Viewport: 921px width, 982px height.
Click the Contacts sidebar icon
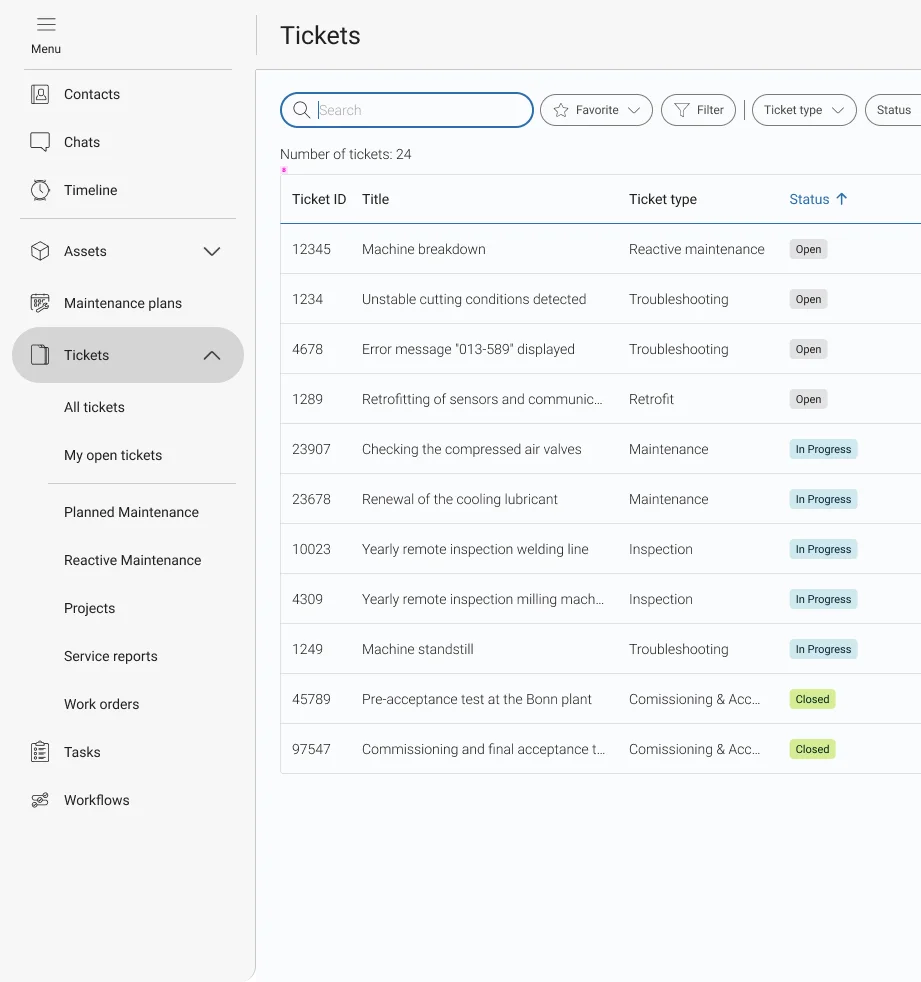pyautogui.click(x=40, y=94)
